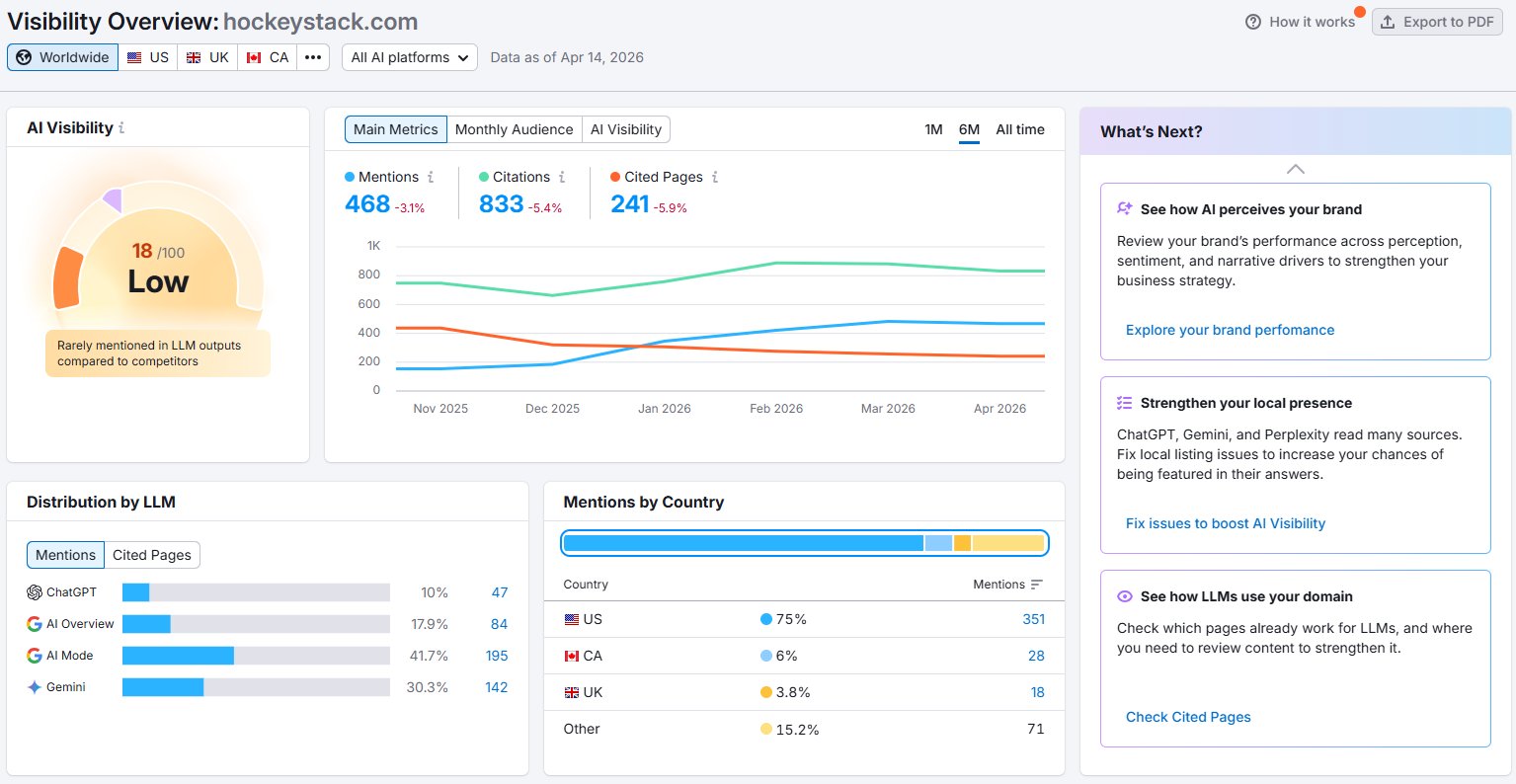
Task: Select the CA region filter
Action: pos(268,57)
